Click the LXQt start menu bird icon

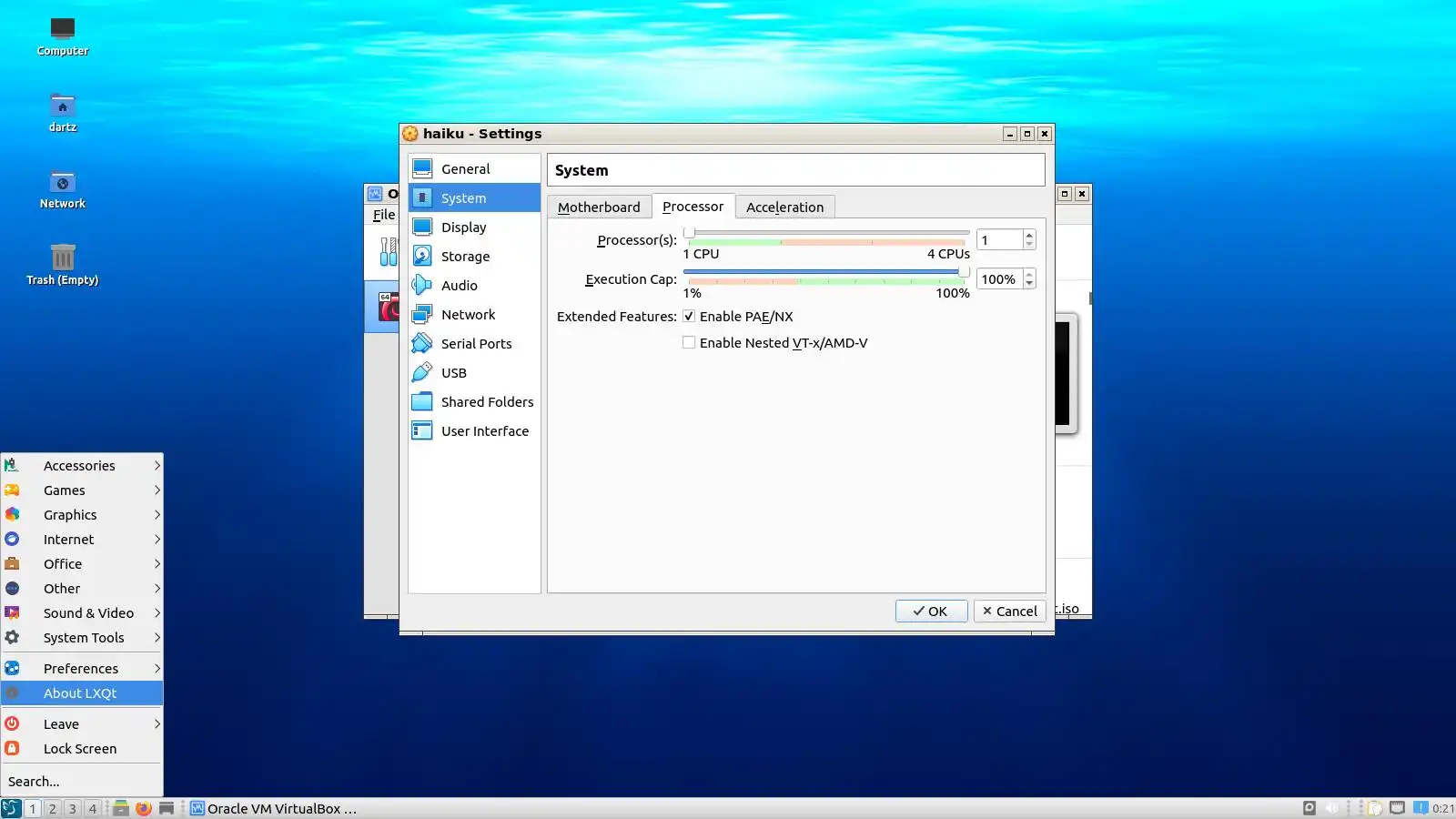tap(11, 808)
